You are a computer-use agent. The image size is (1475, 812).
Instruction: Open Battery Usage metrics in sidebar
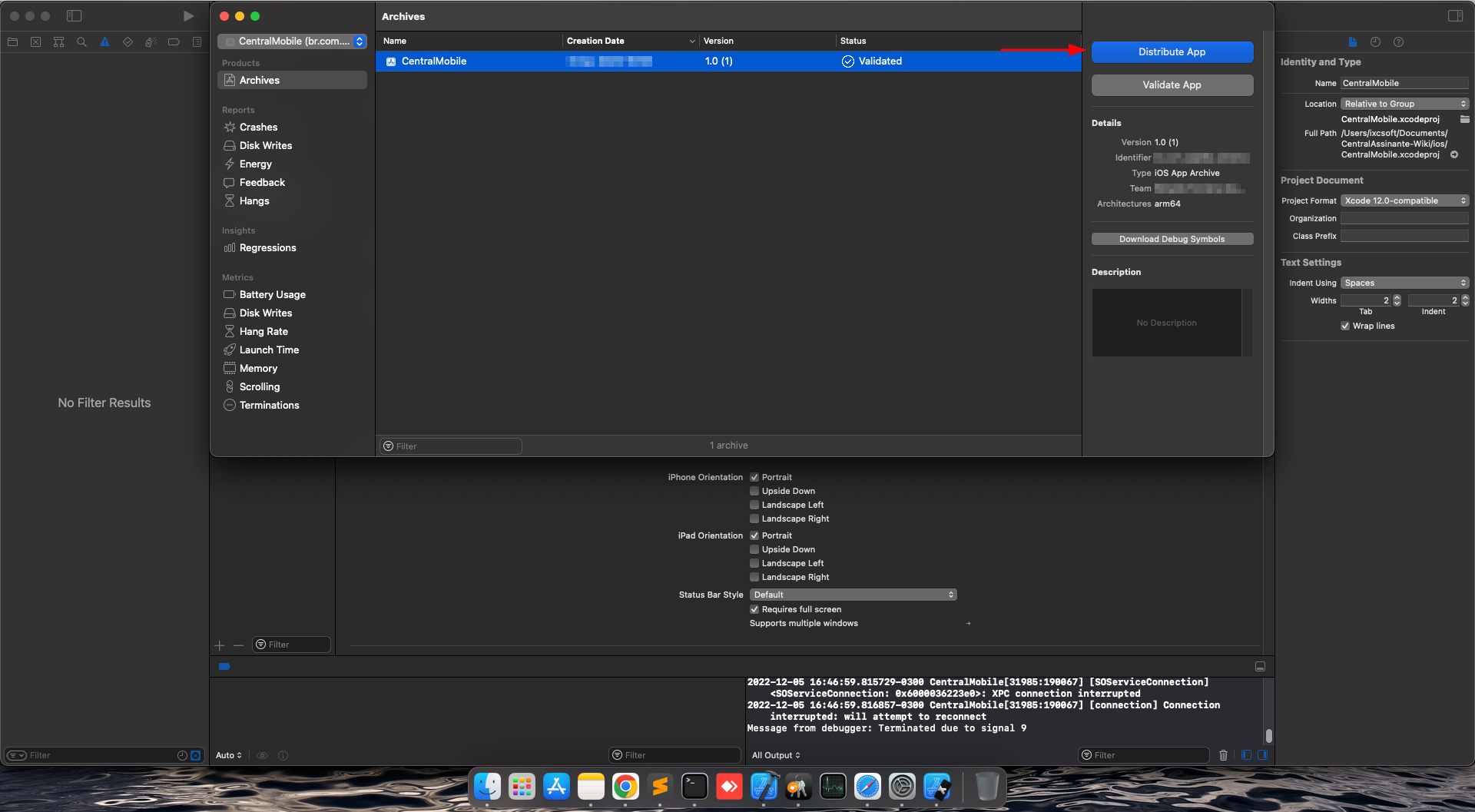tap(272, 294)
